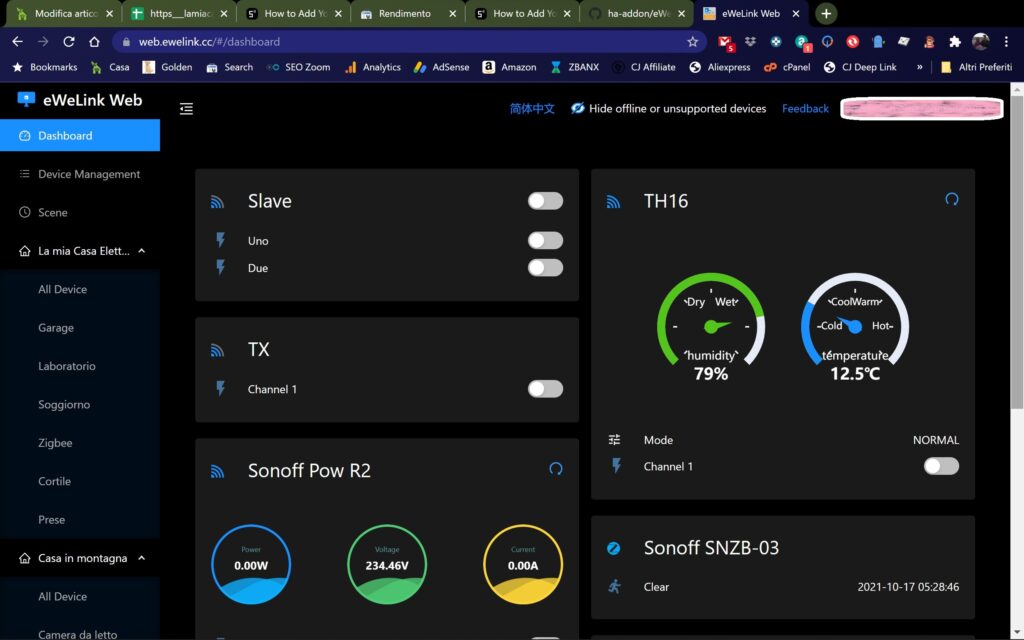This screenshot has height=640, width=1024.
Task: Switch to the Rendimento browser tab
Action: tap(408, 14)
